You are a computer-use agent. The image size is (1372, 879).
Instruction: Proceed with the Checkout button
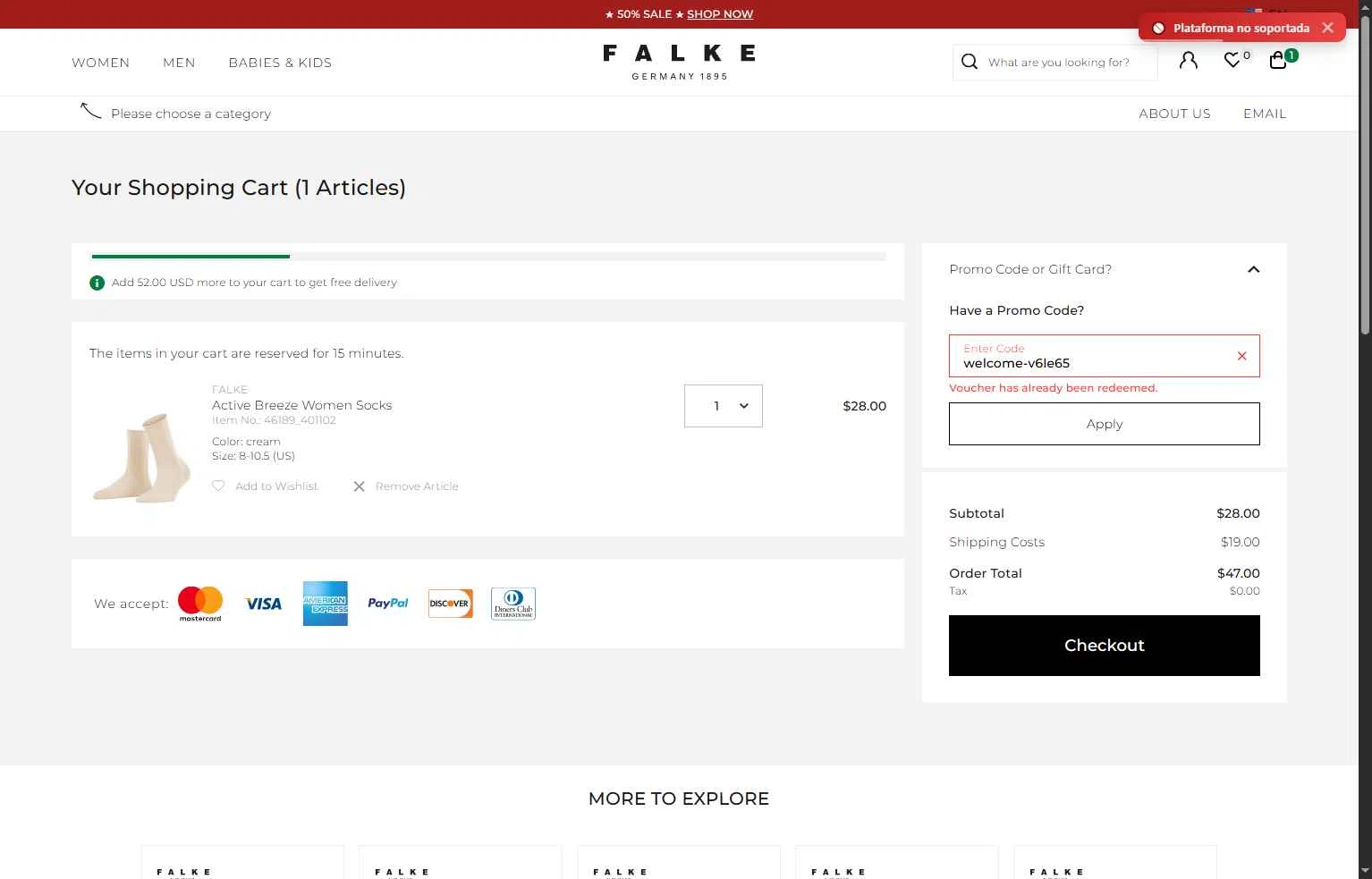(x=1105, y=646)
